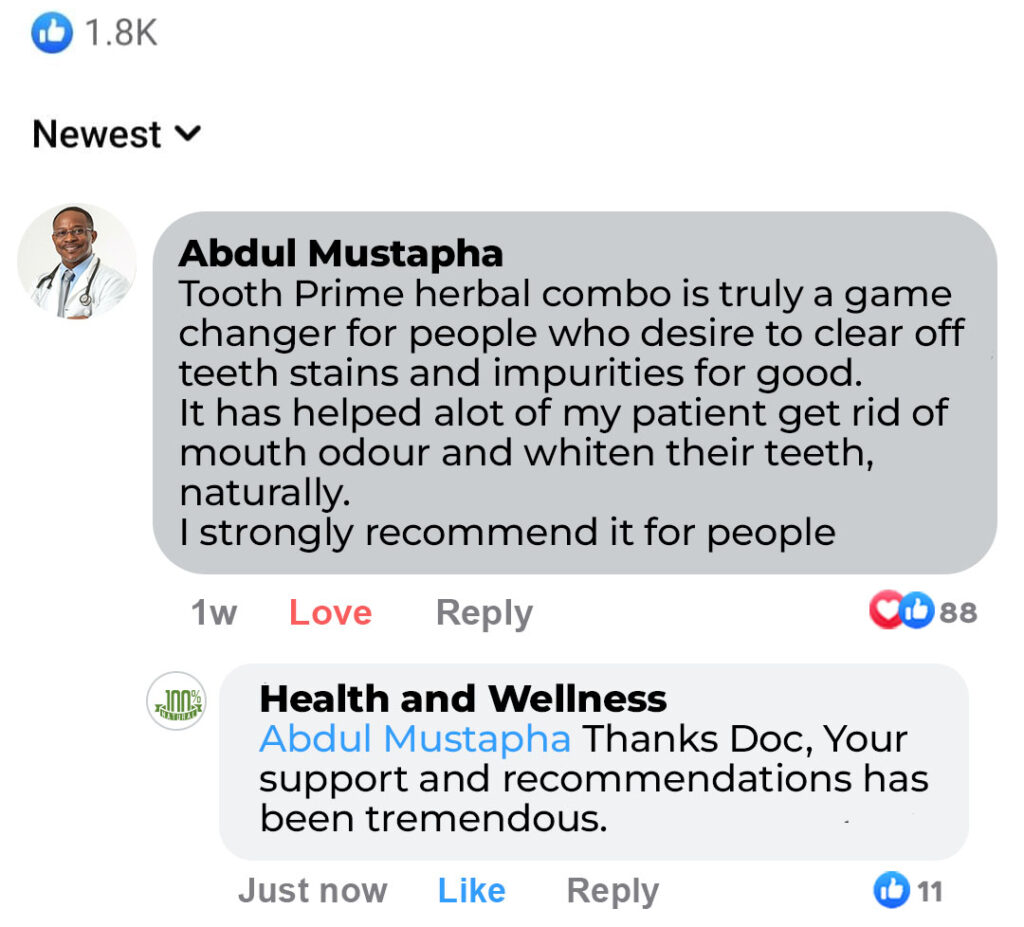The width and height of the screenshot is (1024, 927).
Task: Open Abdul Mustapha's profile picture
Action: tap(77, 262)
